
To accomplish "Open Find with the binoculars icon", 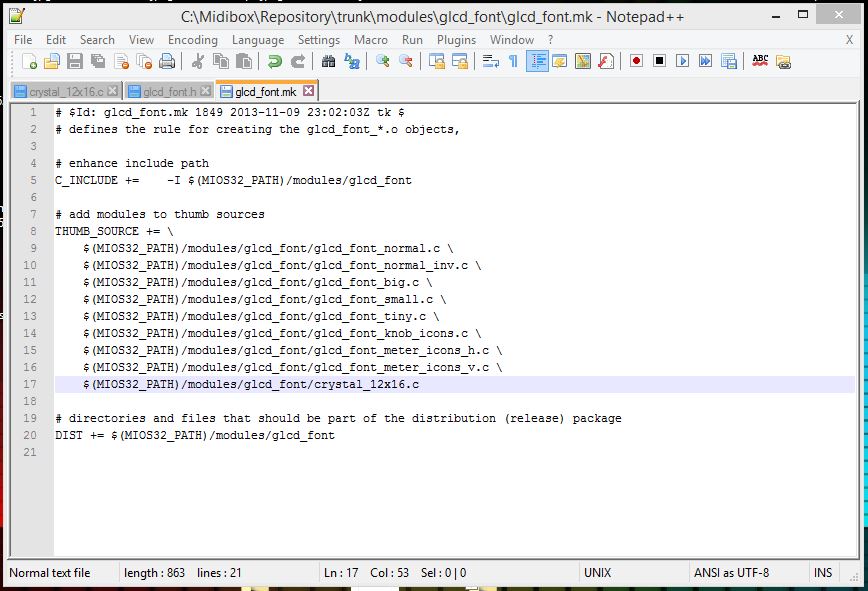I will 328,61.
